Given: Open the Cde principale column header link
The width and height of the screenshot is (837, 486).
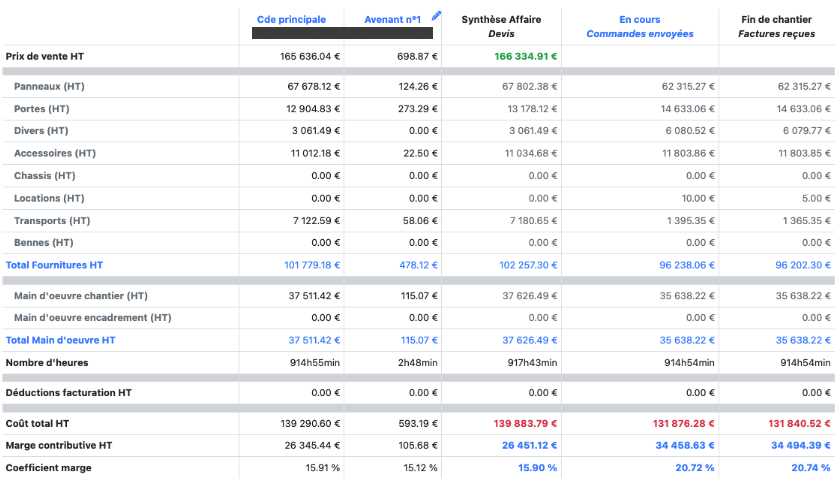Looking at the screenshot, I should click(291, 19).
